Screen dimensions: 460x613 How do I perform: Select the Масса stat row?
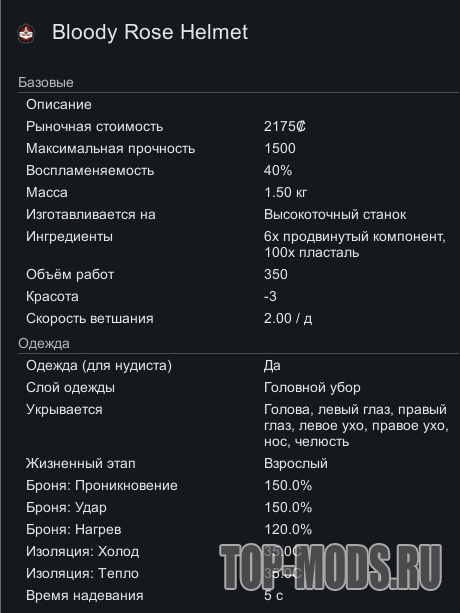tap(238, 192)
